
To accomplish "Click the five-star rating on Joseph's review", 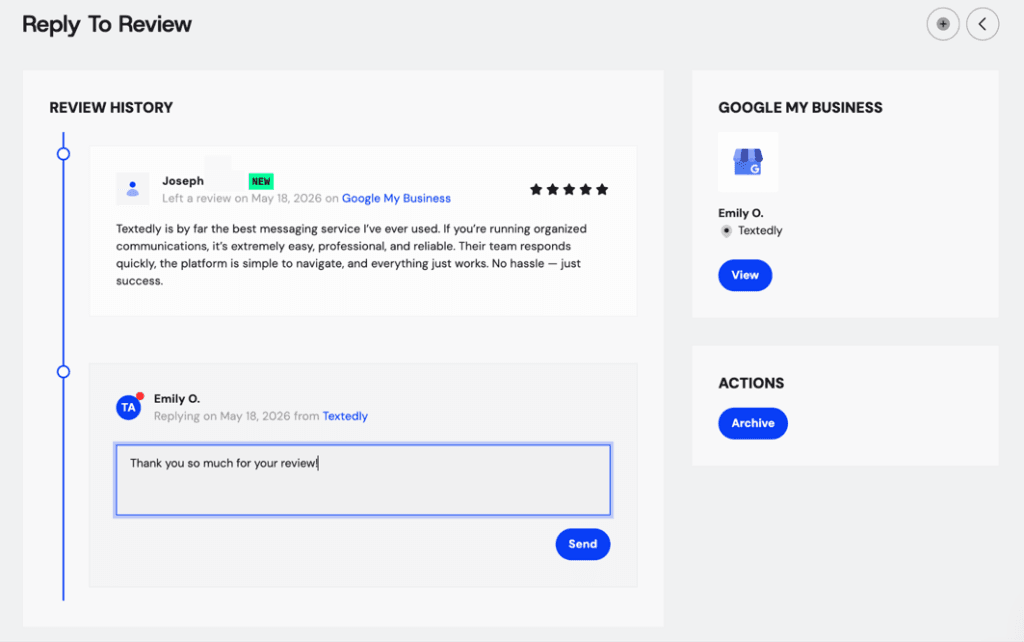I will [569, 189].
